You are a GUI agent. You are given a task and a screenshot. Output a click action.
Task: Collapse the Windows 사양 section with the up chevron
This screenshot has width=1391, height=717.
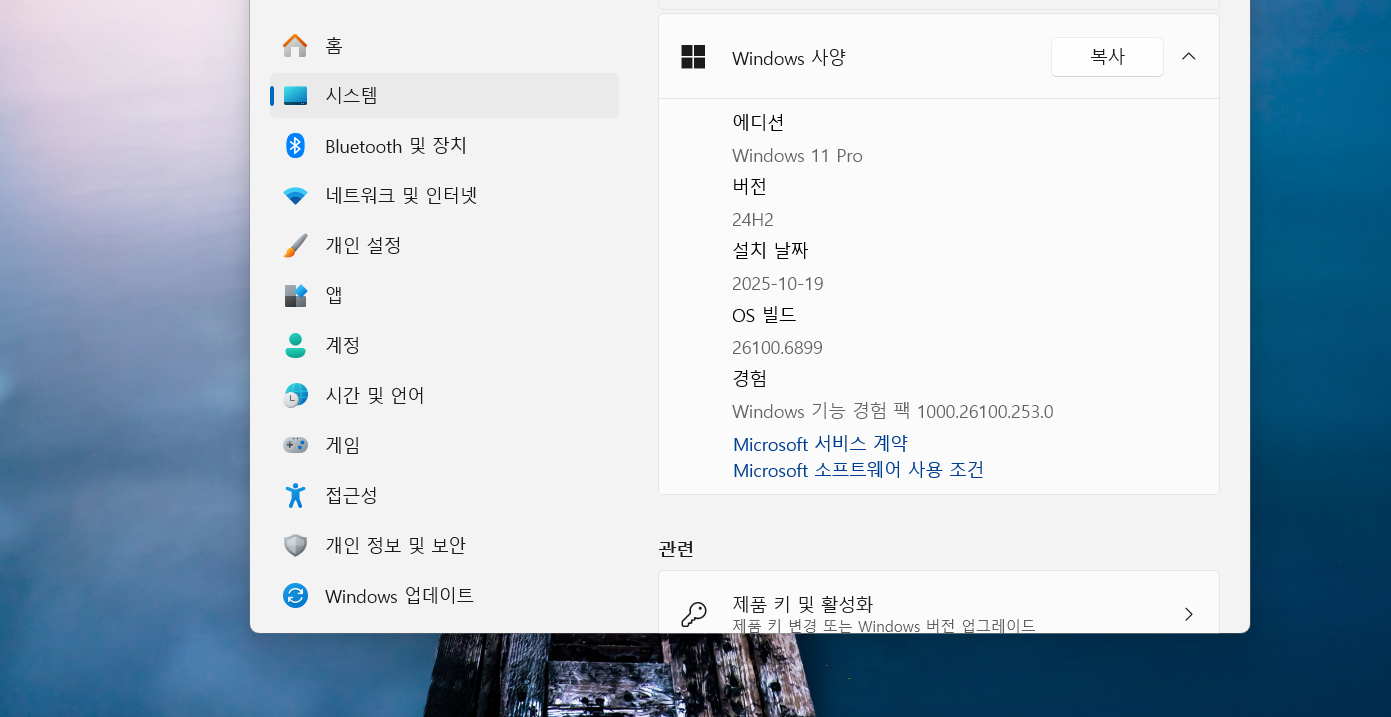point(1188,57)
